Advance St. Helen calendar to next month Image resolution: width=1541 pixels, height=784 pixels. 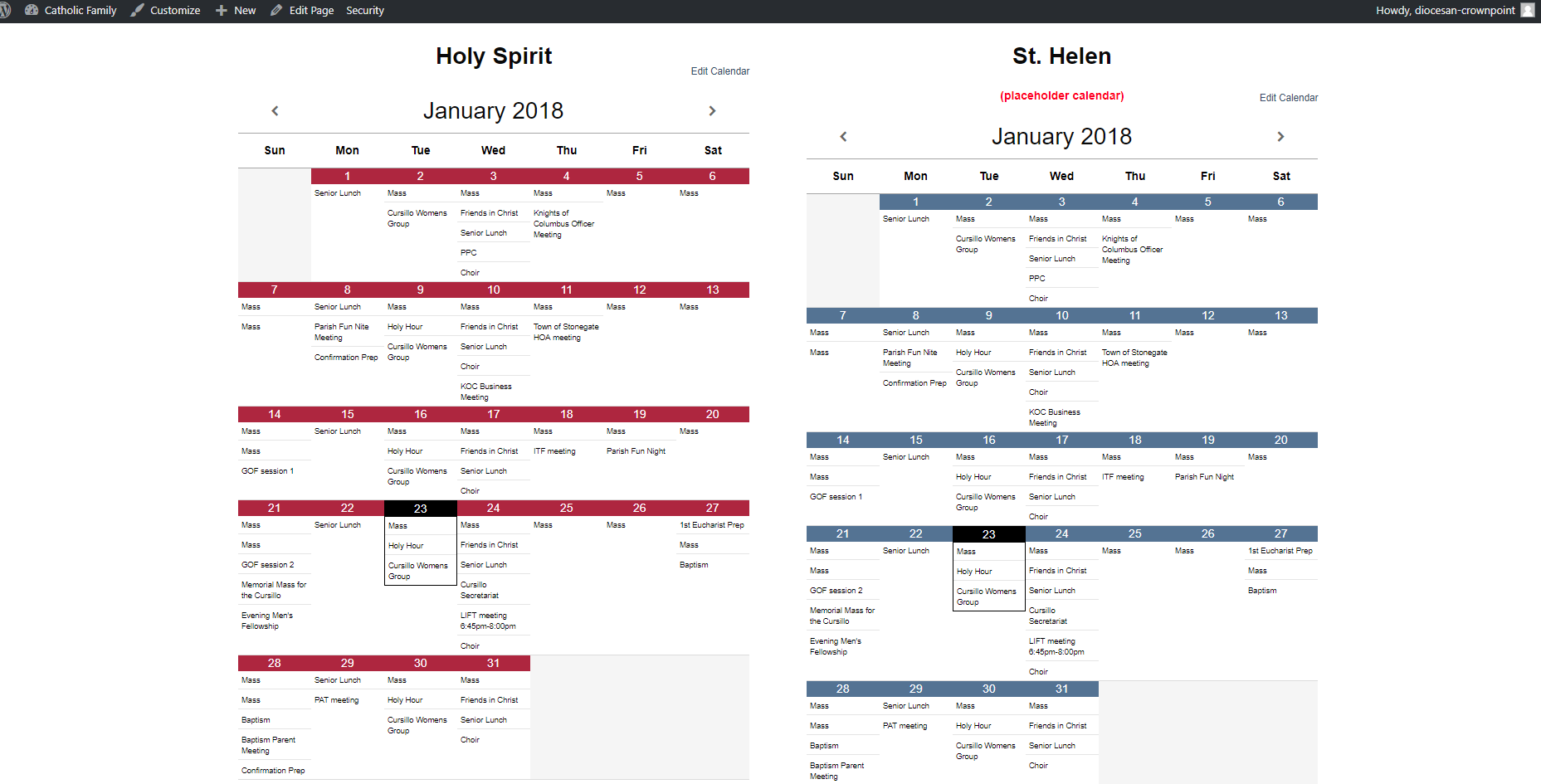[x=1280, y=137]
